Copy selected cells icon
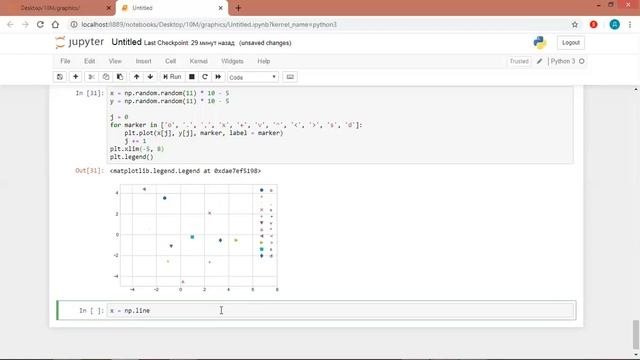 click(106, 77)
